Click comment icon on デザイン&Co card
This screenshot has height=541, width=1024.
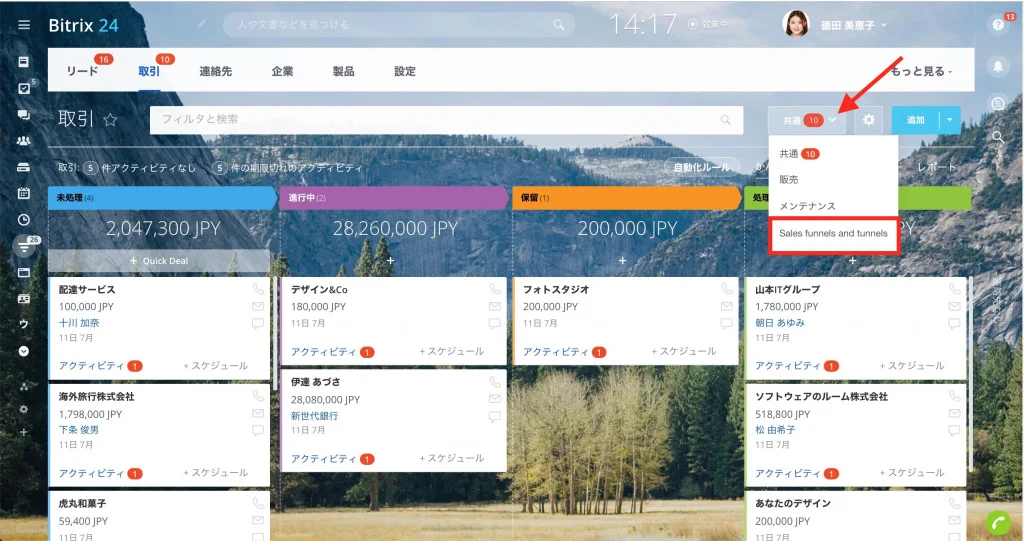pyautogui.click(x=495, y=323)
